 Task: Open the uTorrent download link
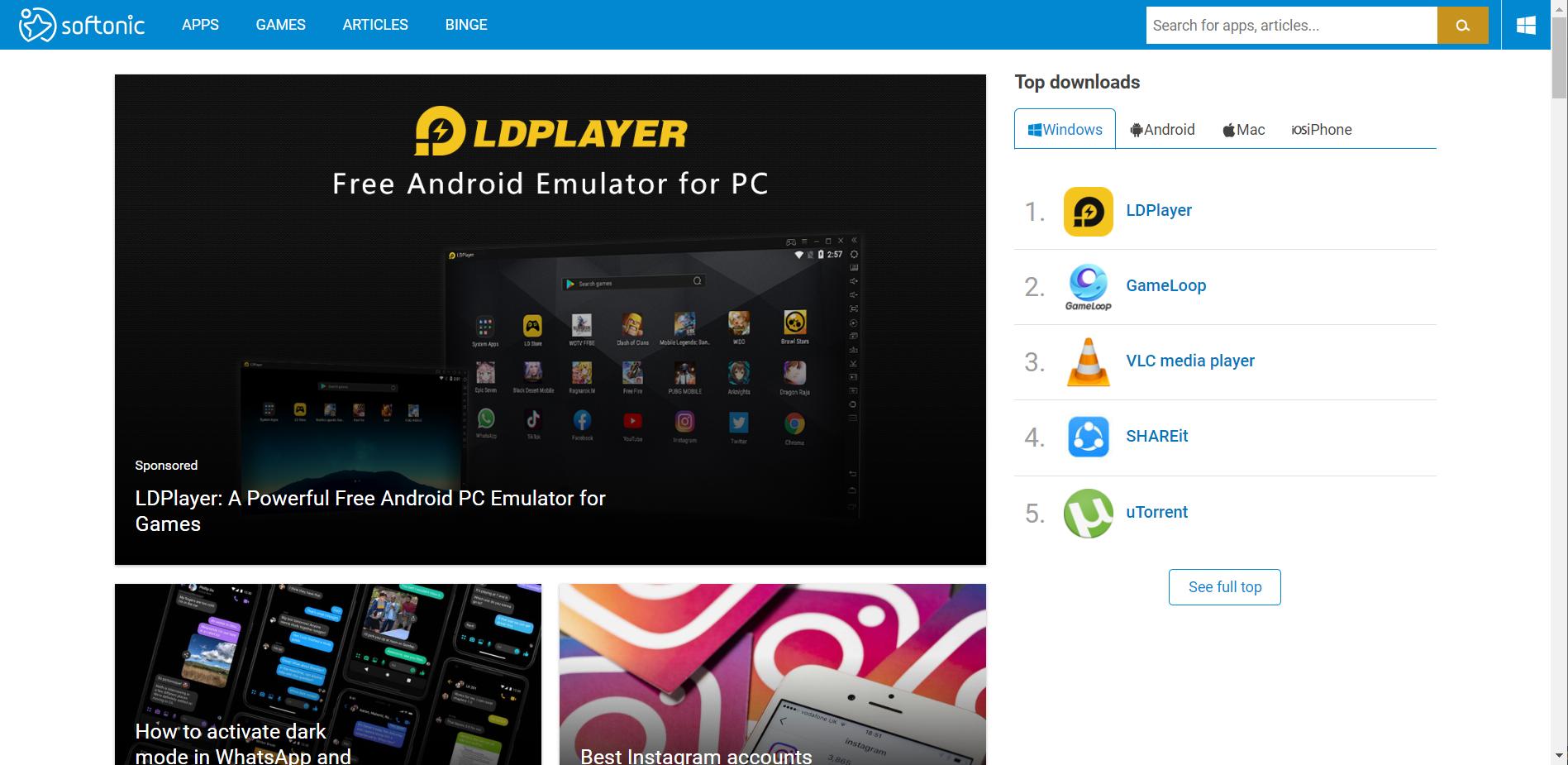coord(1156,512)
